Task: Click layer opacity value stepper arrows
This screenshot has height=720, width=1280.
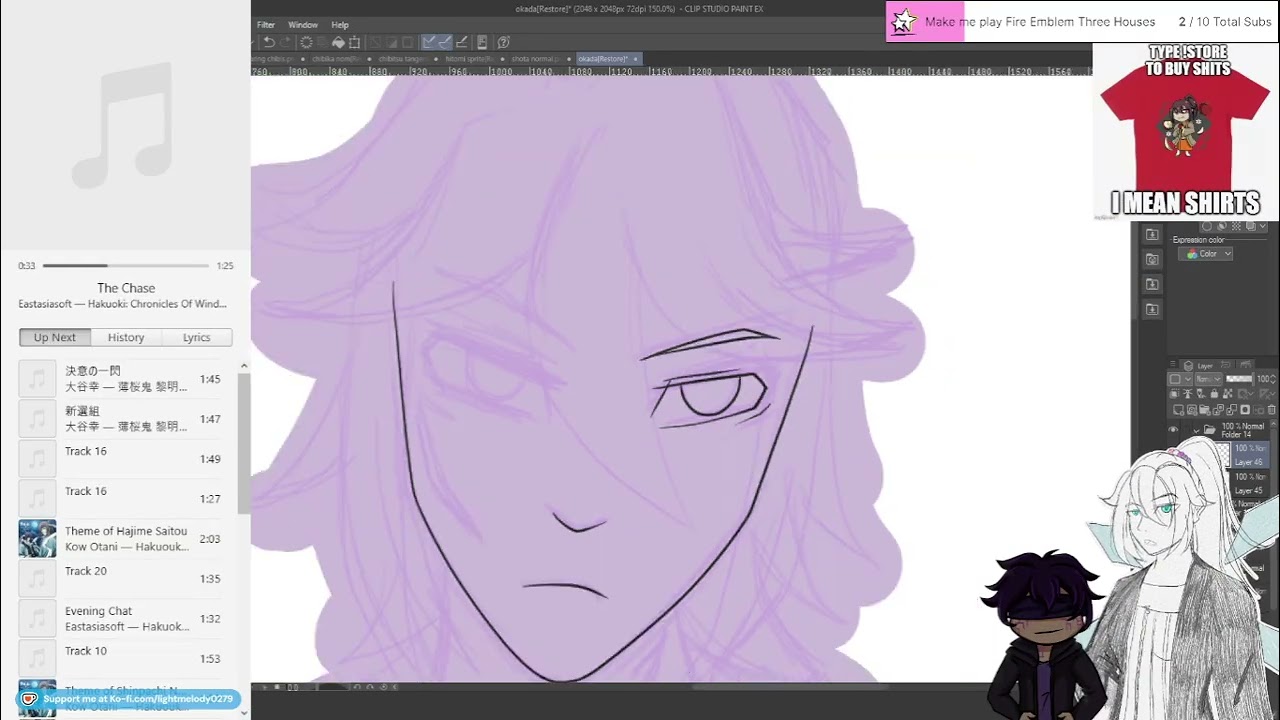Action: click(1273, 379)
